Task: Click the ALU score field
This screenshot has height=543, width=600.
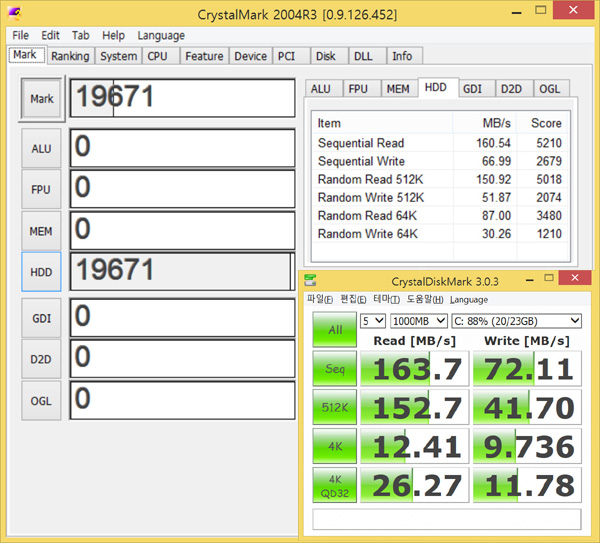Action: click(x=183, y=148)
